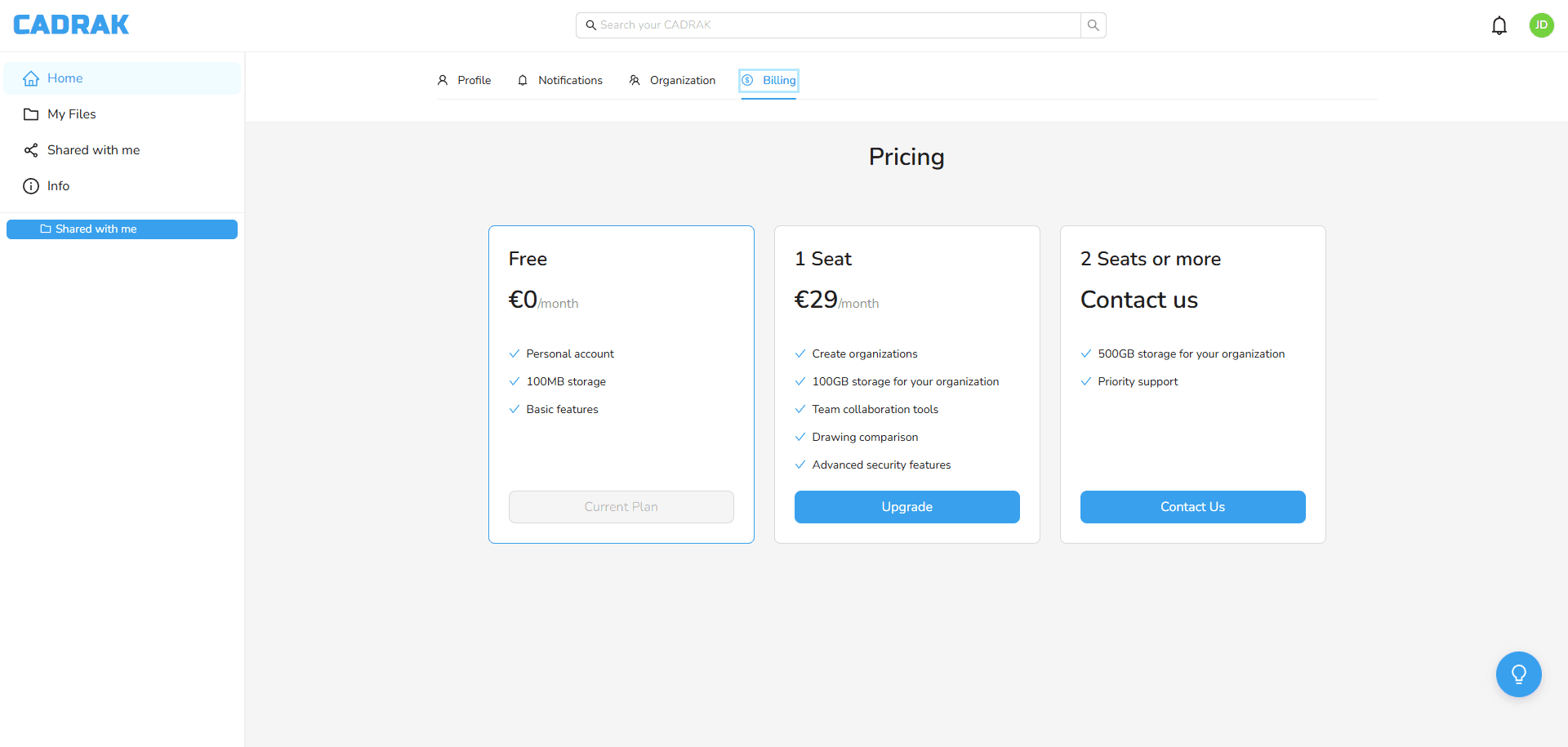Switch to the Notifications tab

tap(570, 80)
